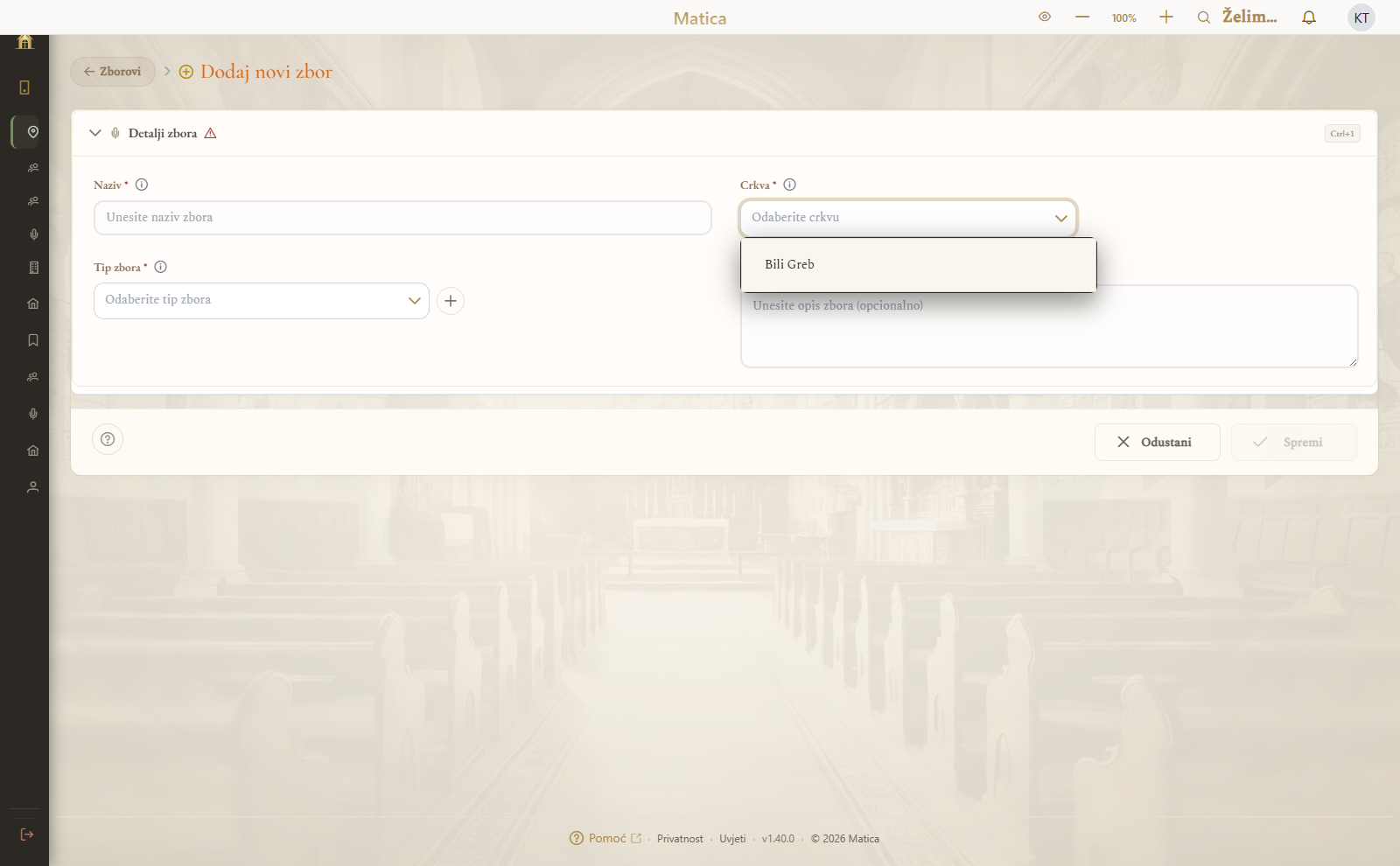Viewport: 1400px width, 866px height.
Task: Click the v1.40.0 version text
Action: tap(778, 839)
